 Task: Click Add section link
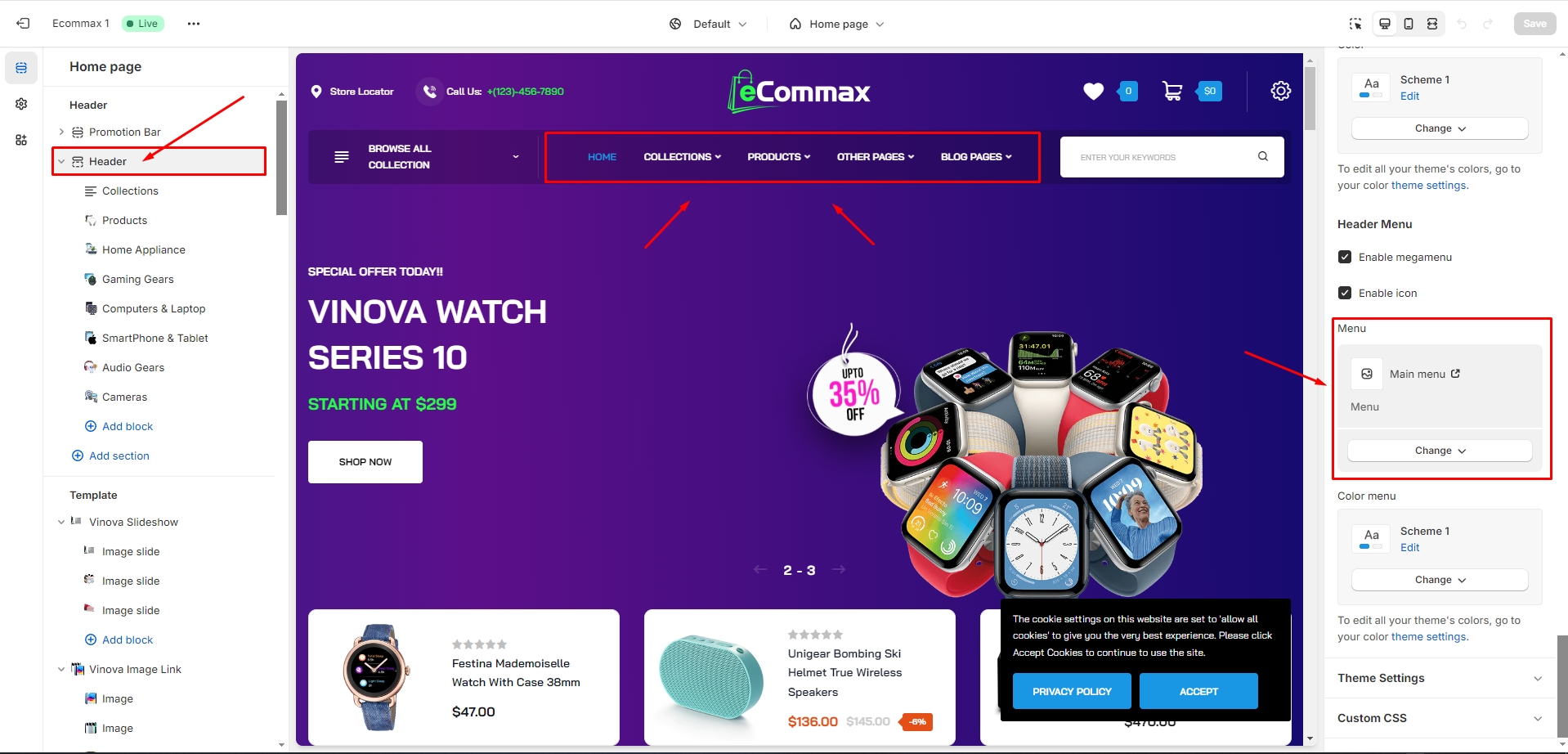pyautogui.click(x=119, y=456)
